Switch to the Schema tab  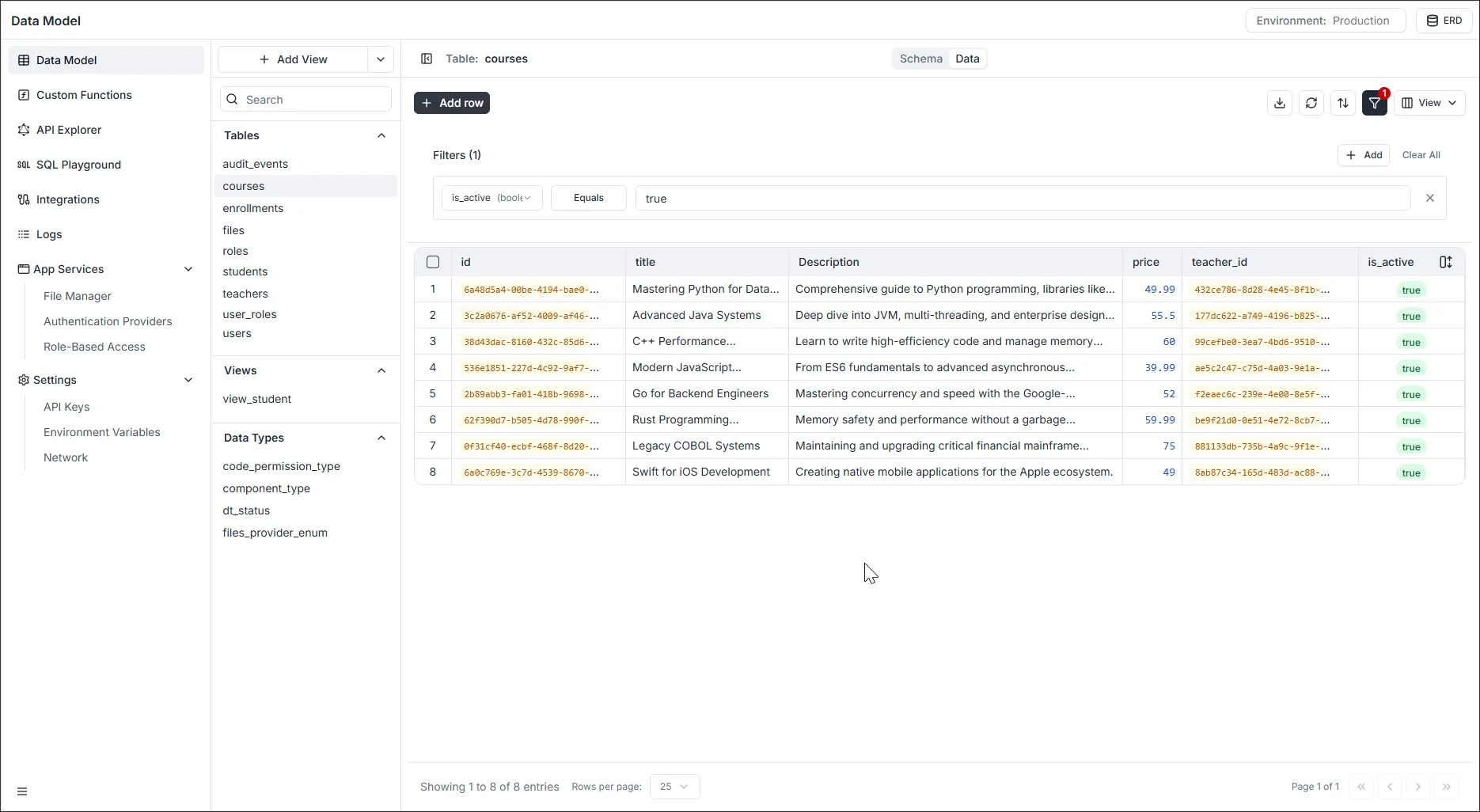click(x=920, y=59)
